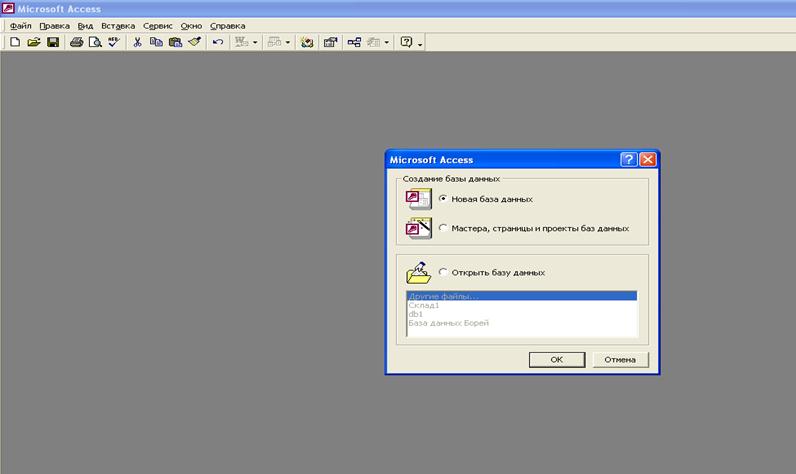Image resolution: width=796 pixels, height=474 pixels.
Task: Click the Relationships toolbar icon
Action: (x=354, y=42)
